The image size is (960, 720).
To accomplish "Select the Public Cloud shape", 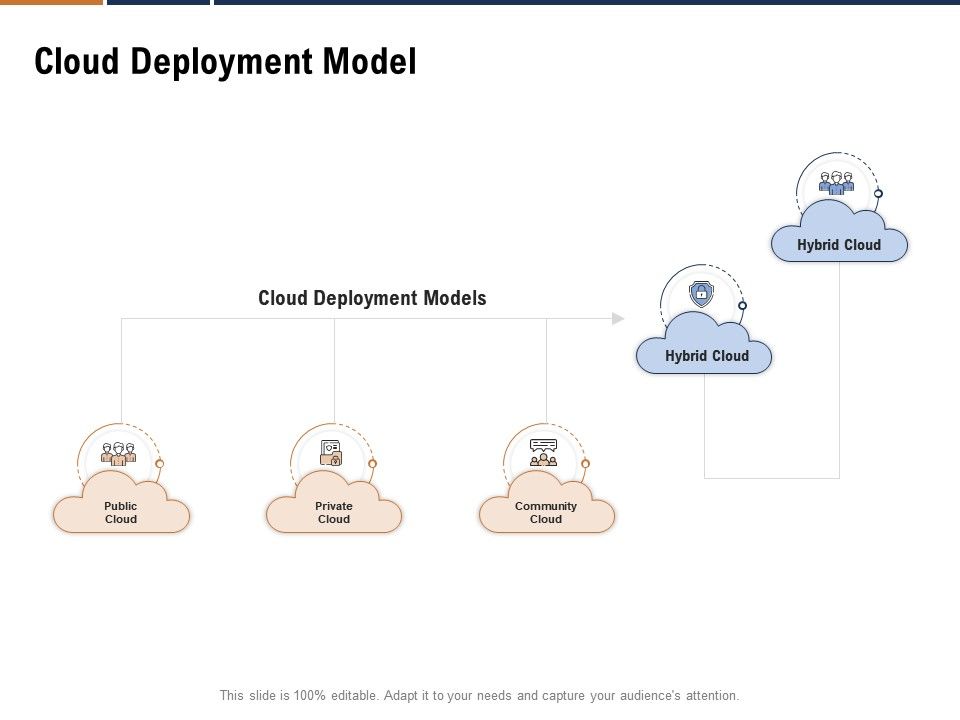I will (121, 502).
